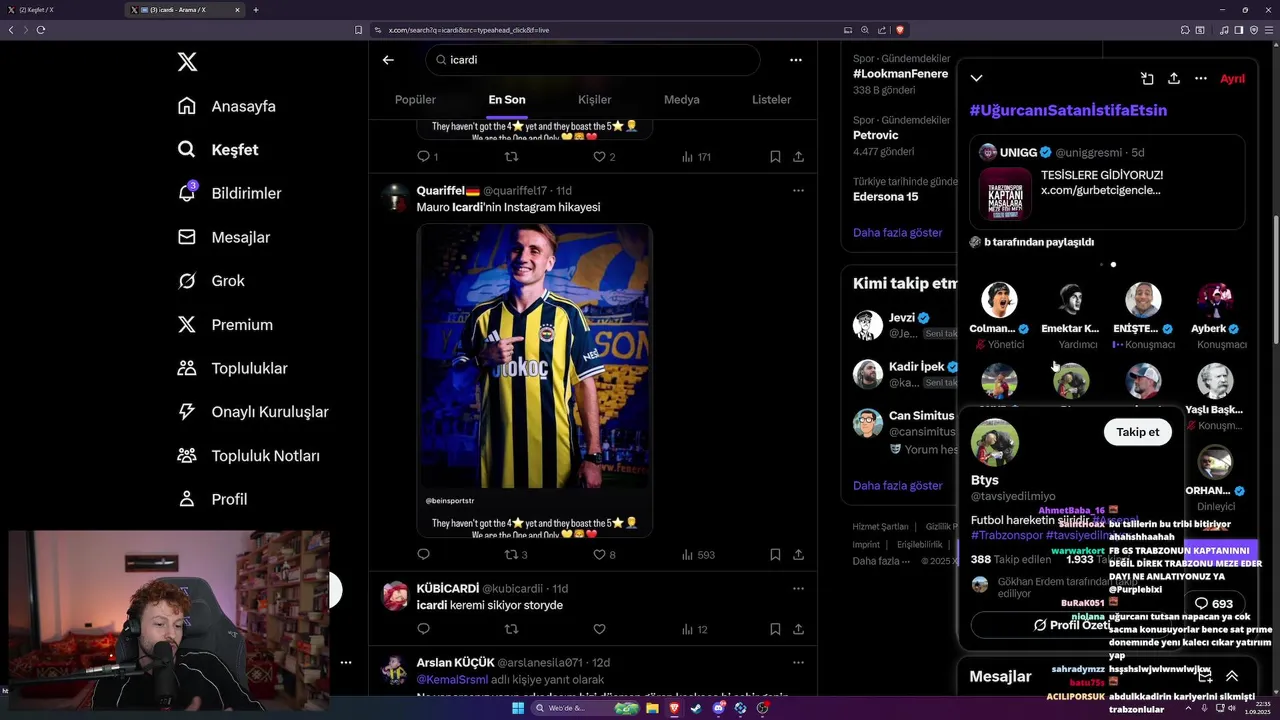Click Ayrıl to leave the Space

tap(1233, 78)
